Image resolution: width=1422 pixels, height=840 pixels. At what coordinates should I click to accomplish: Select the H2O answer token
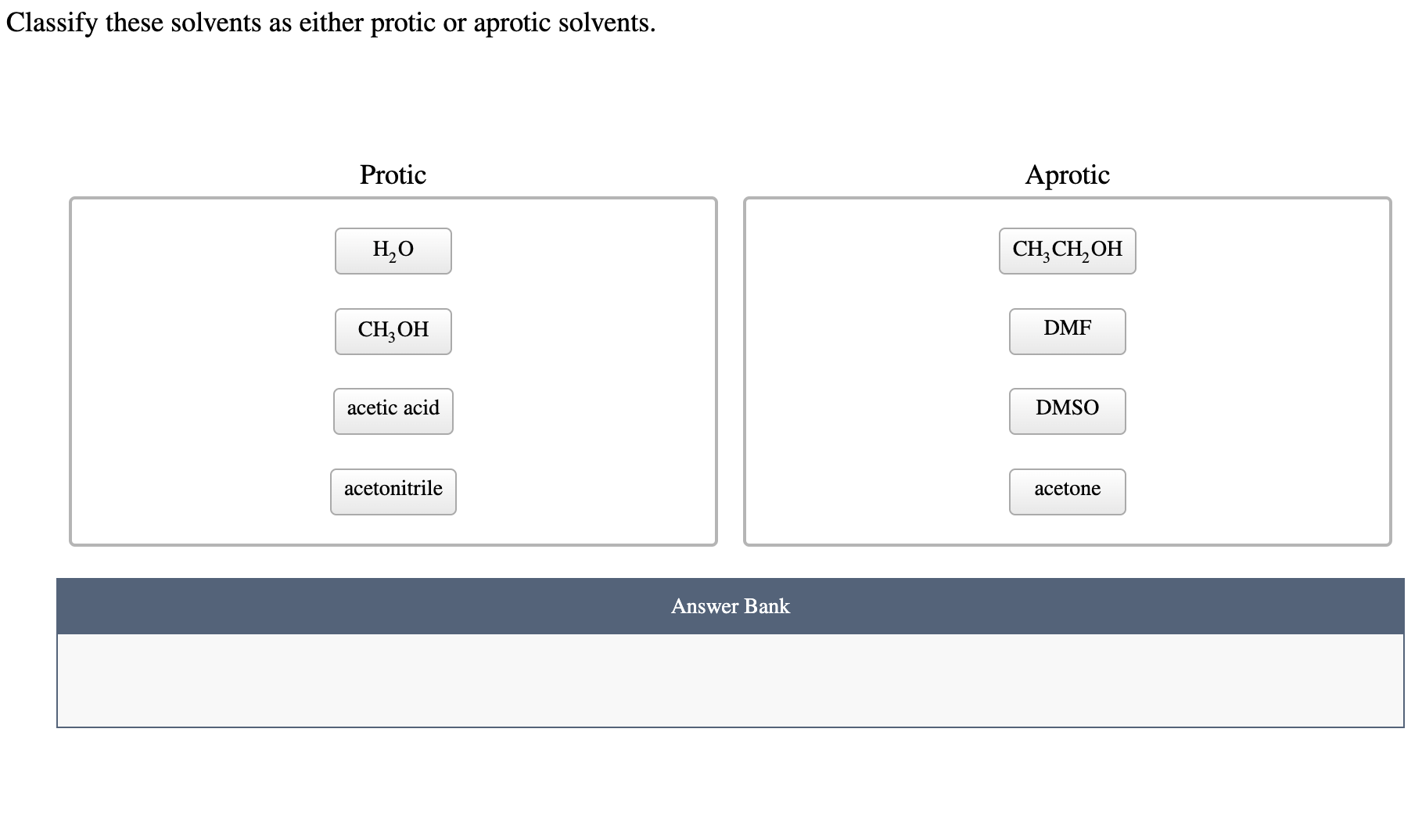(x=393, y=250)
